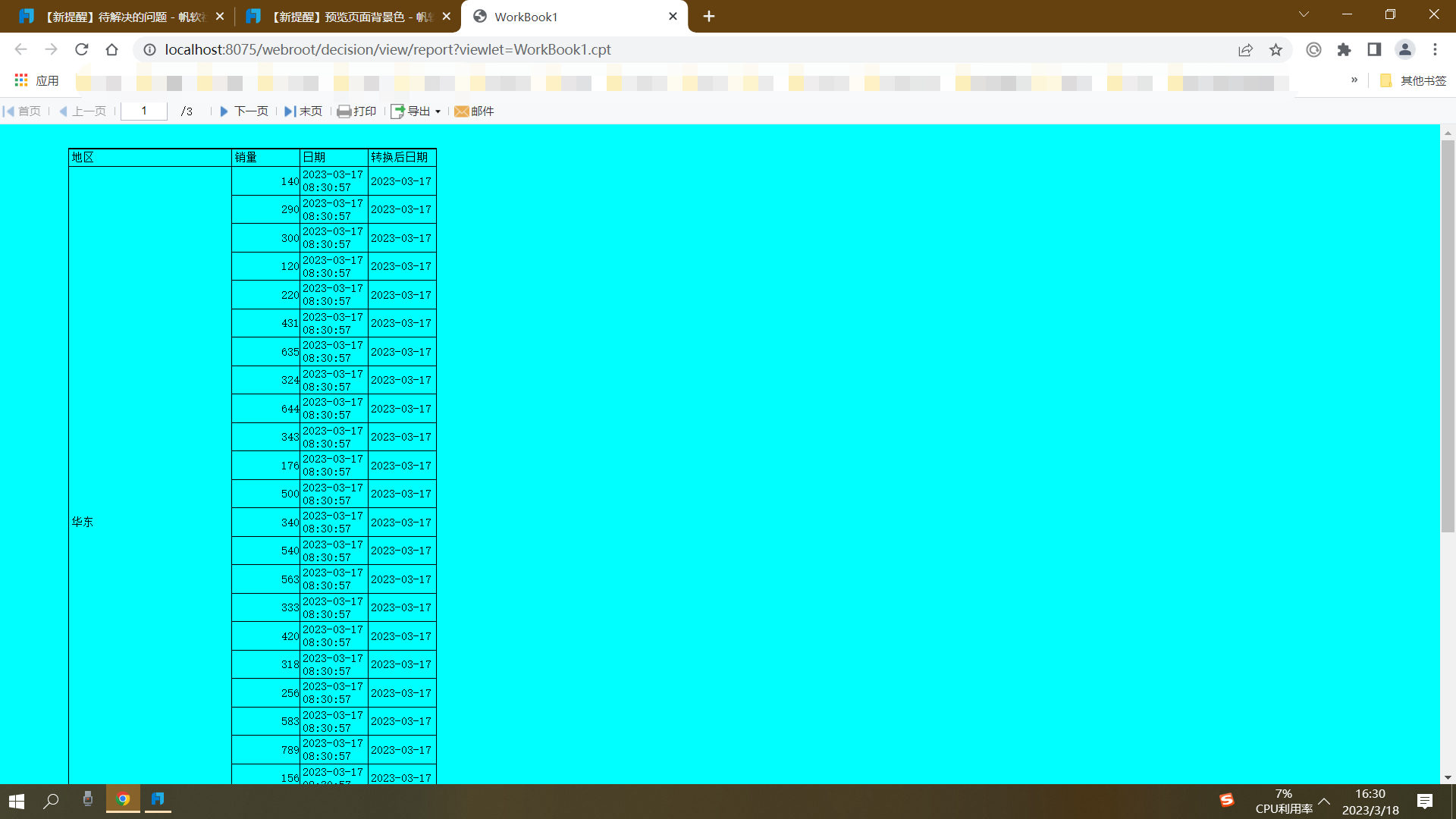The image size is (1456, 819).
Task: Open 其他书签 bookmarks folder
Action: pos(1414,80)
